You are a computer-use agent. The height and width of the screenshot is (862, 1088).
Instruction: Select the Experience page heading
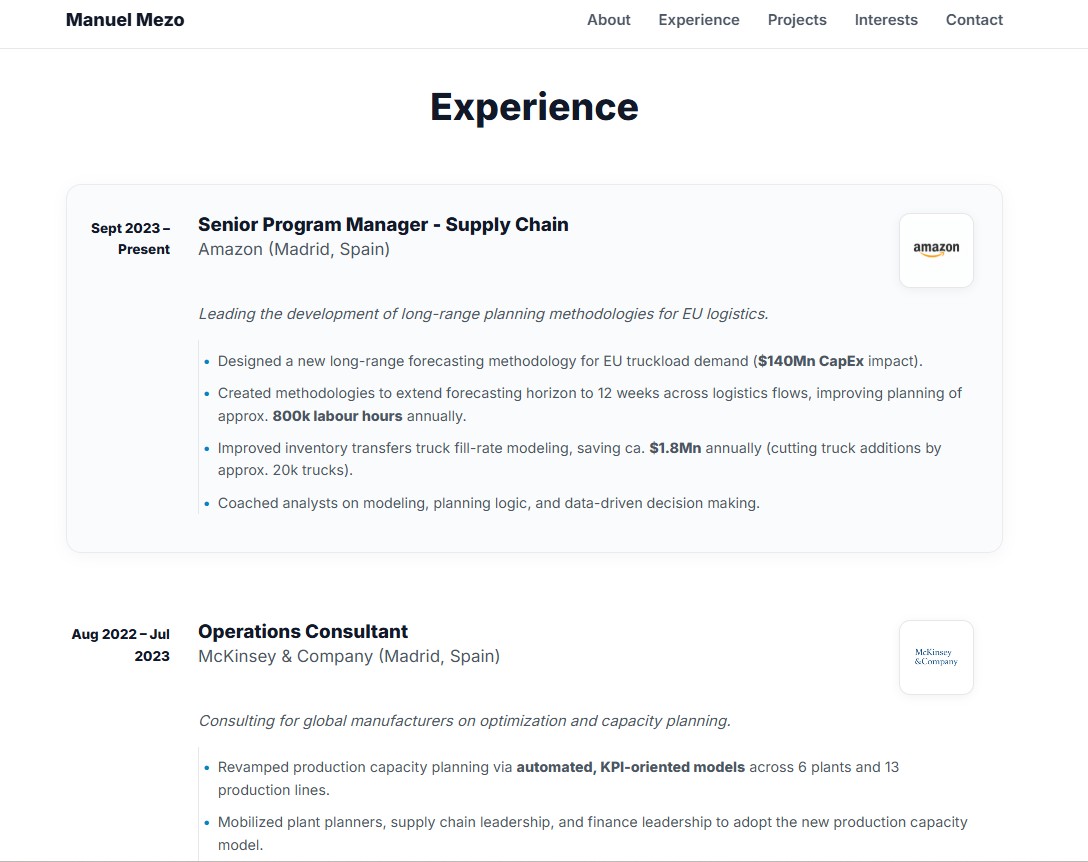point(534,106)
